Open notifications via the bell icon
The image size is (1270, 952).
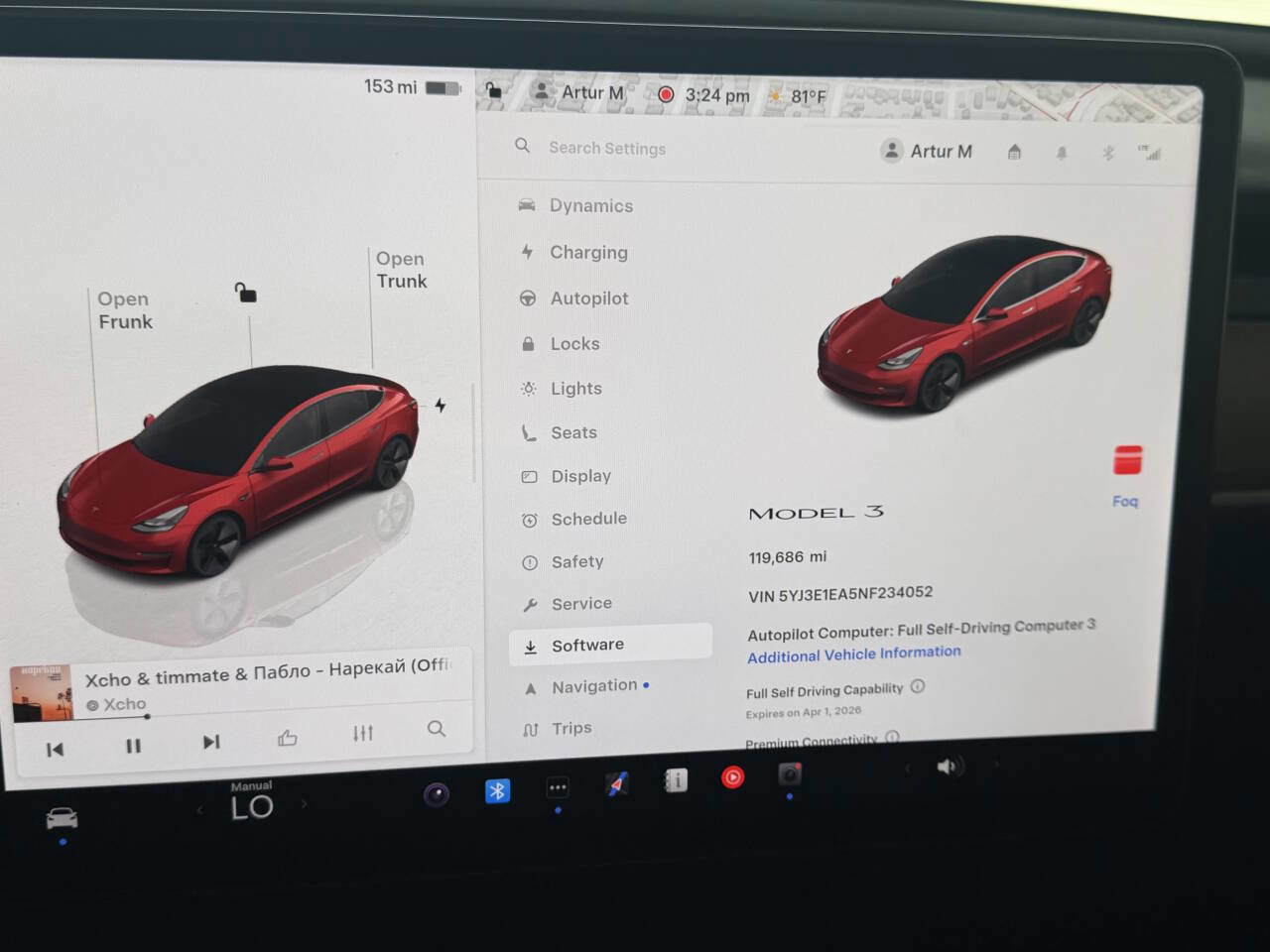(x=1061, y=152)
